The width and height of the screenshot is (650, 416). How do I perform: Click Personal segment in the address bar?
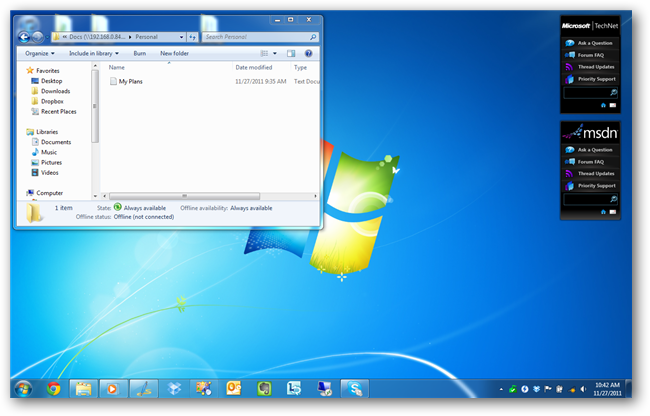(146, 37)
